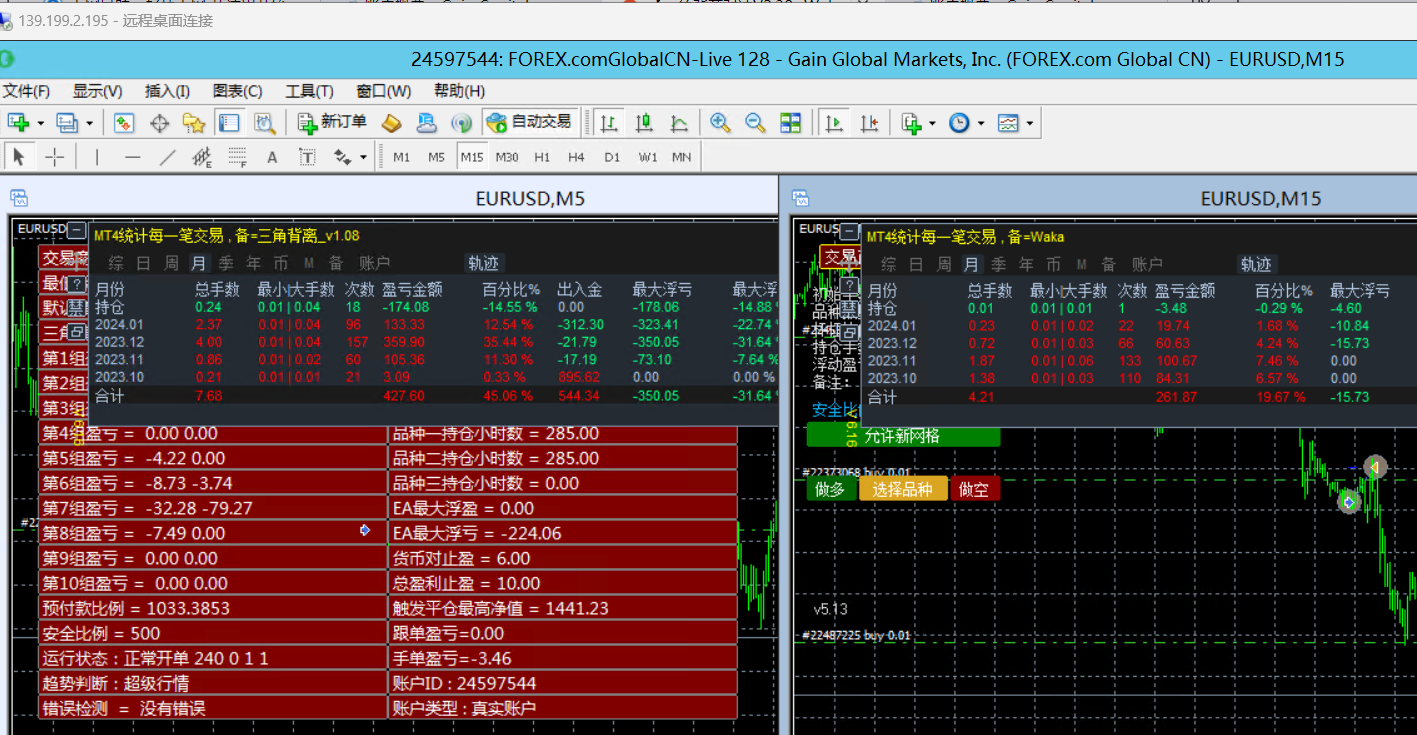Screen dimensions: 1417x735
Task: Select the Equidistant Channel tool
Action: 202,157
